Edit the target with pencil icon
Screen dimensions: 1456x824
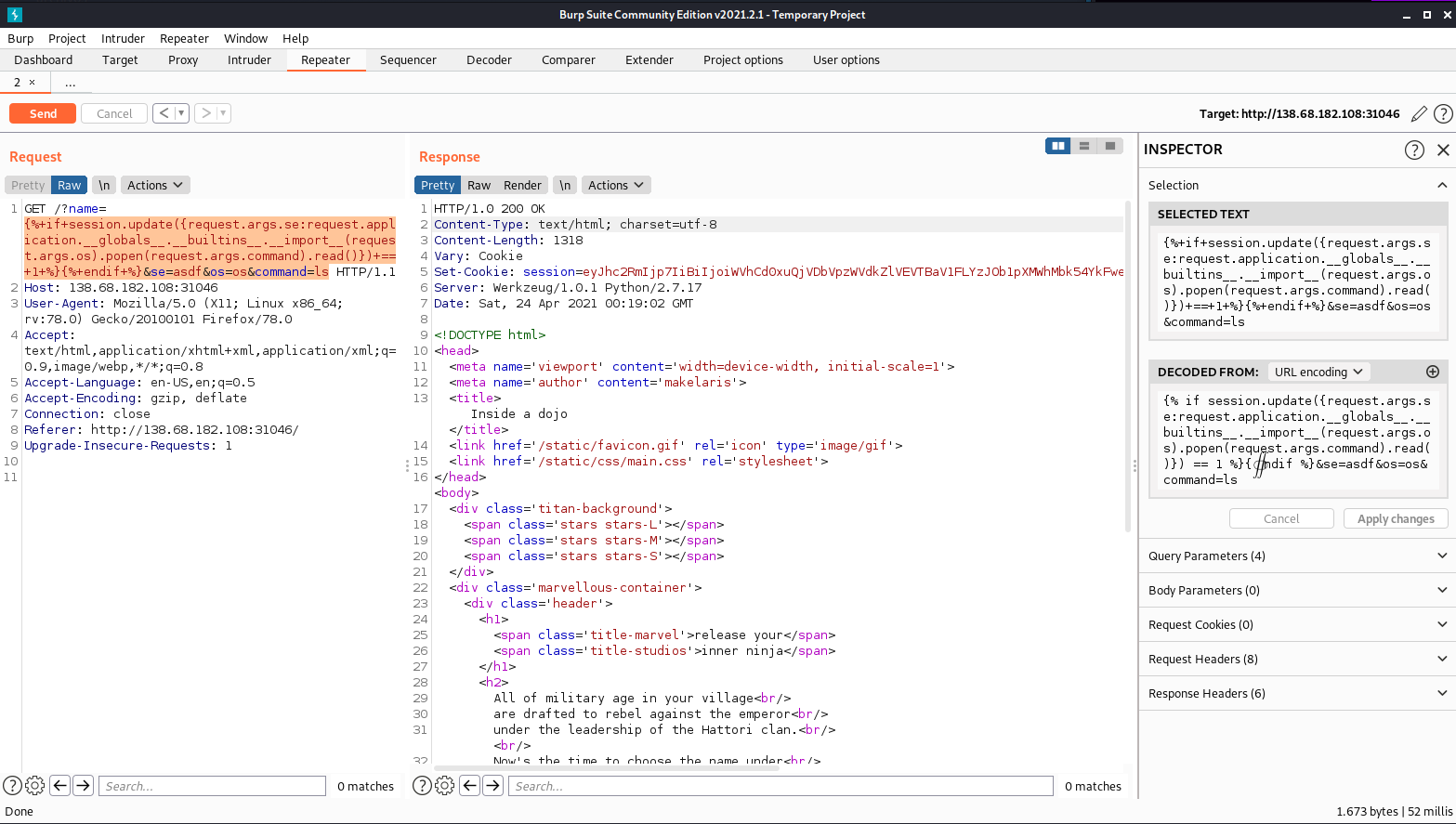click(1419, 113)
